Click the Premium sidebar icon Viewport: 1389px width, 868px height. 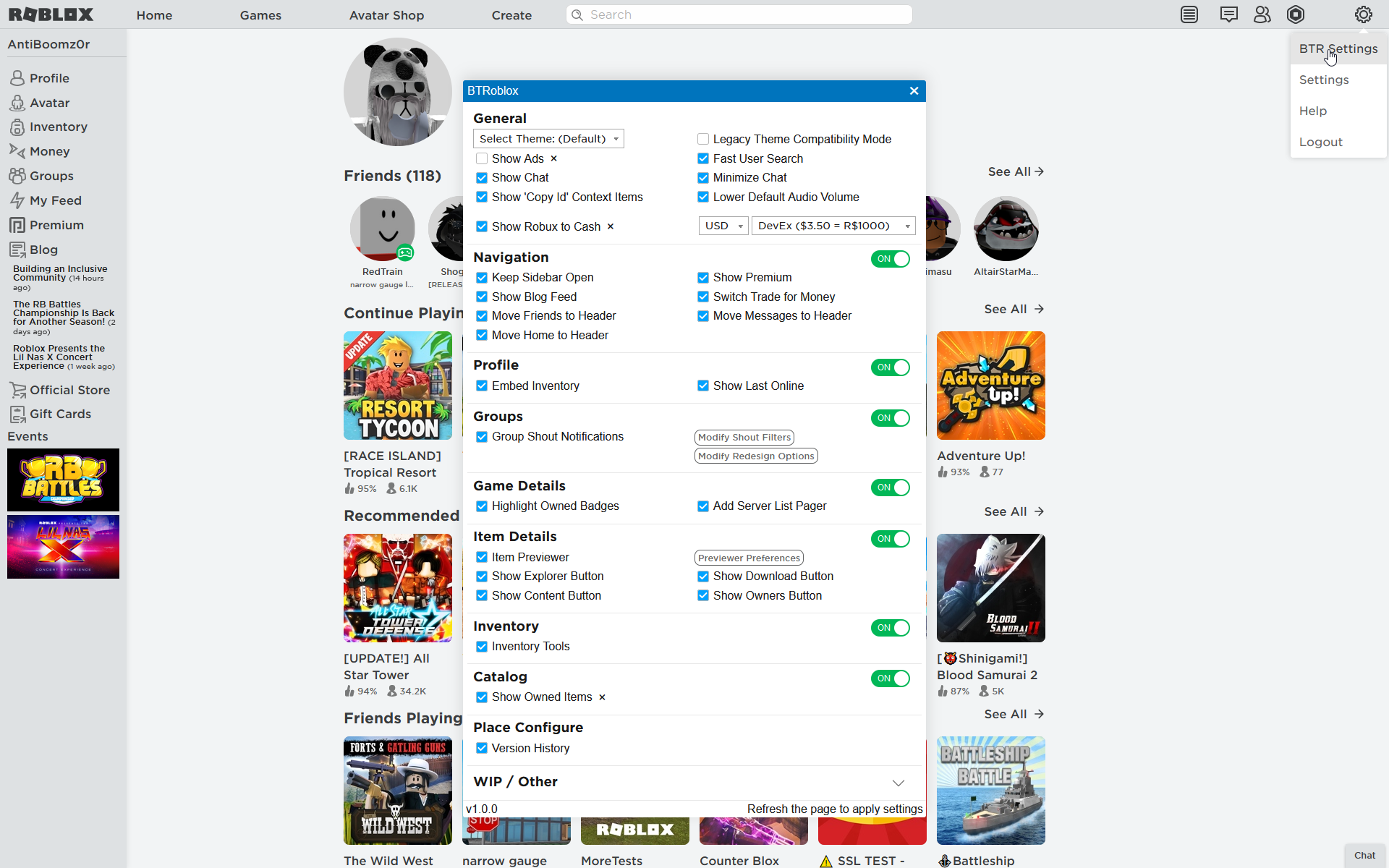(17, 224)
